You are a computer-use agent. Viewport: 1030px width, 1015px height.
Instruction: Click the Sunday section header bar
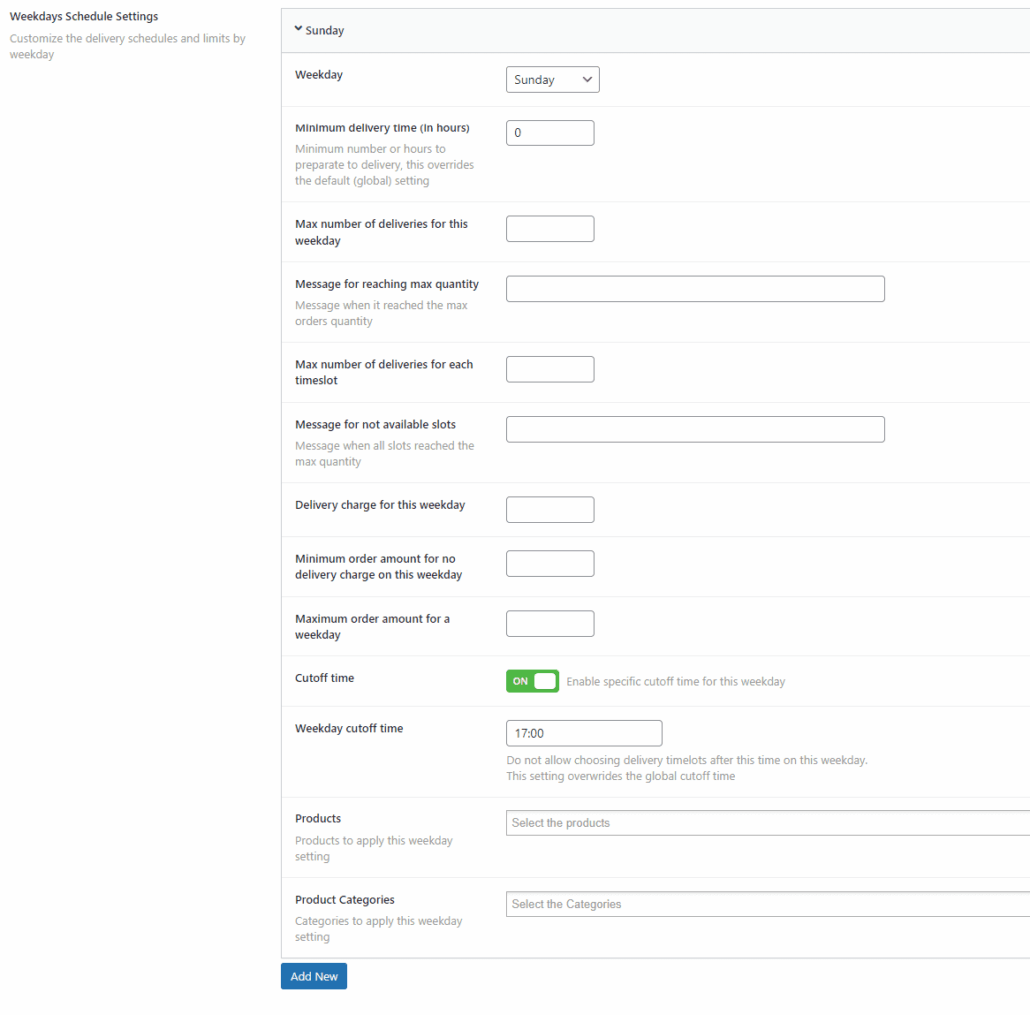pyautogui.click(x=650, y=30)
